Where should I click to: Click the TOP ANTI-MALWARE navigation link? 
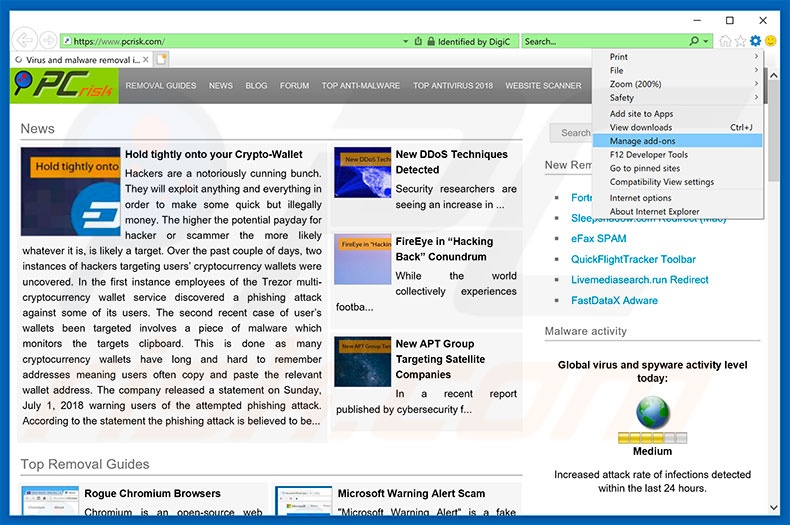(357, 86)
